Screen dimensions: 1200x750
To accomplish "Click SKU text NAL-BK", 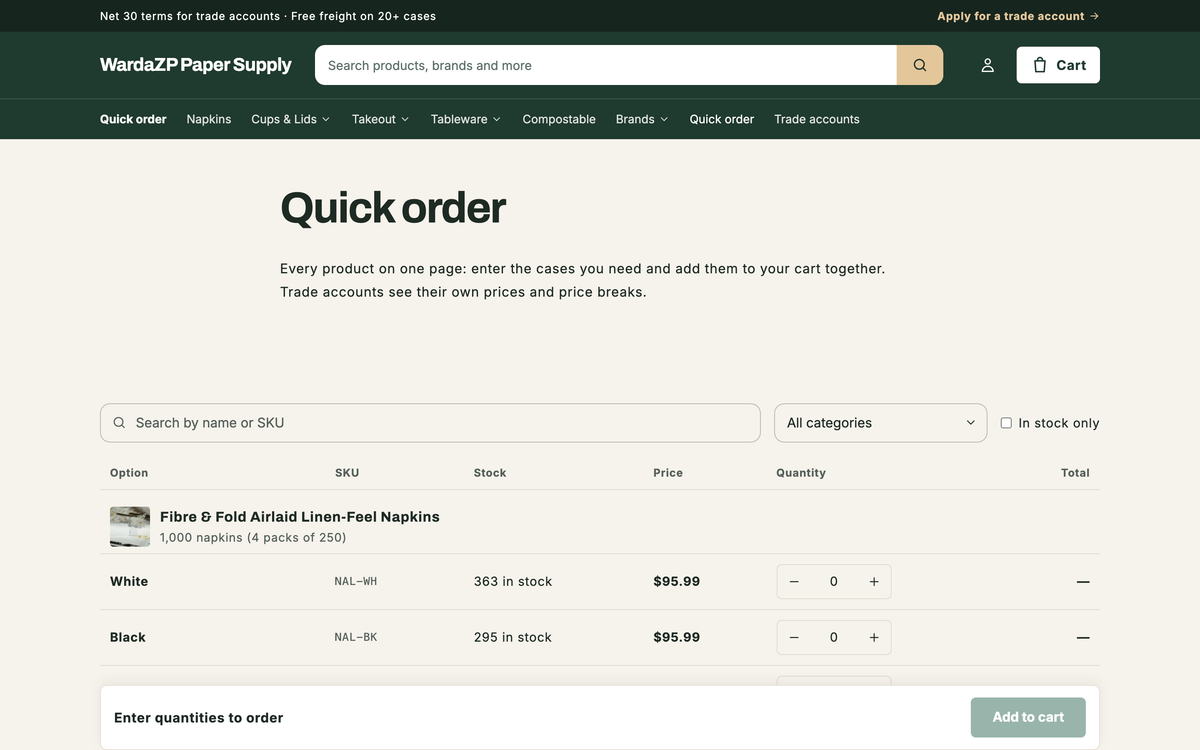I will pyautogui.click(x=356, y=637).
